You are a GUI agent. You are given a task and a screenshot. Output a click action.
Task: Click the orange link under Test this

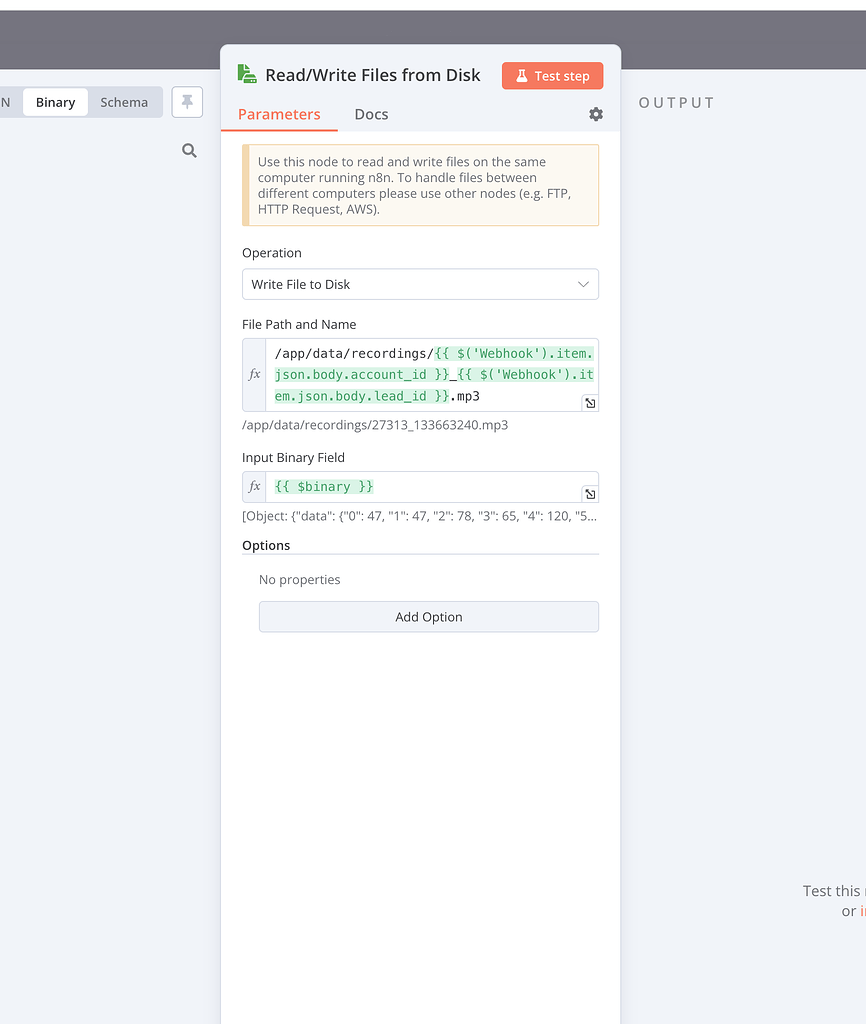coord(862,911)
